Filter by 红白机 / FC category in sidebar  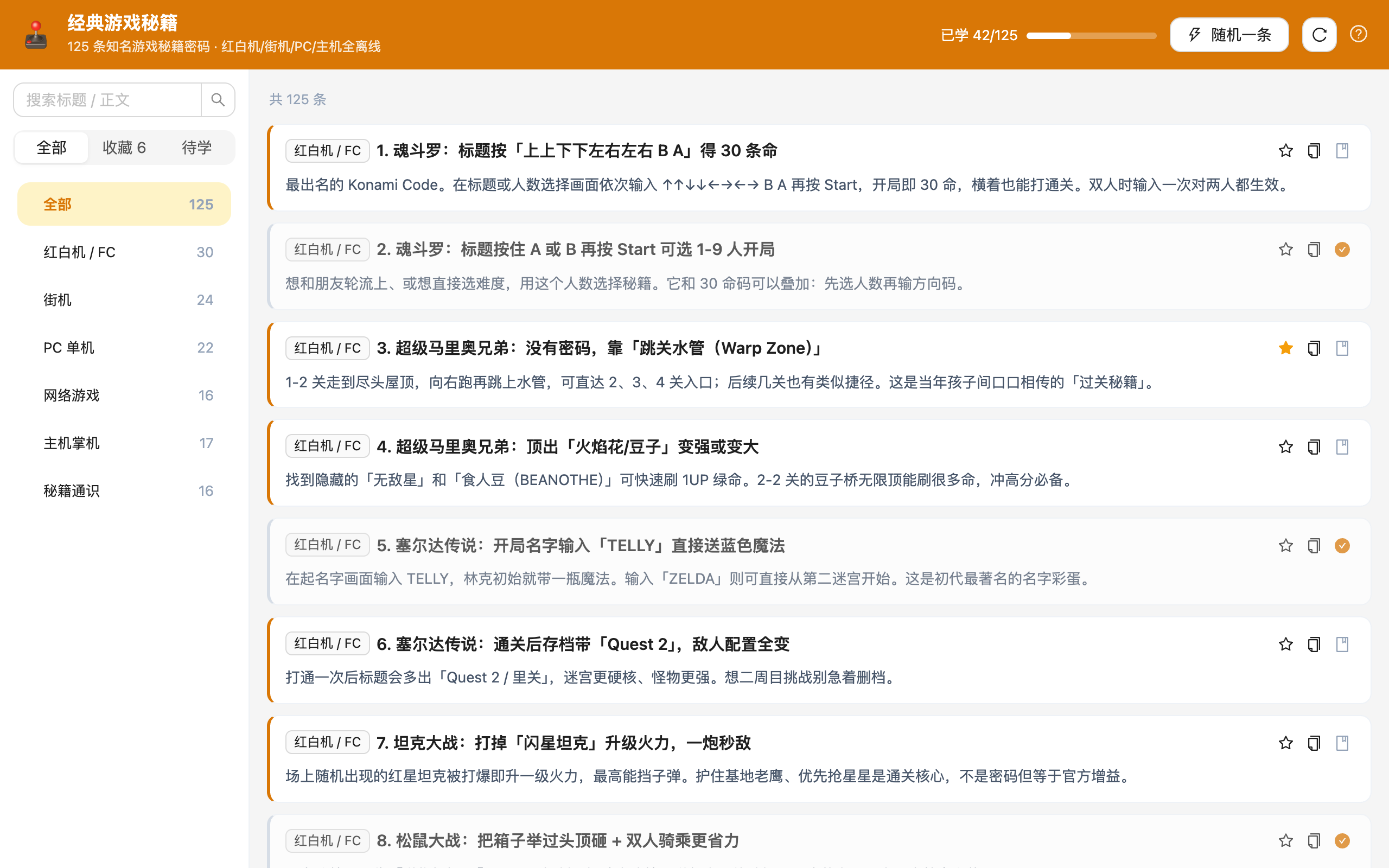[x=124, y=252]
